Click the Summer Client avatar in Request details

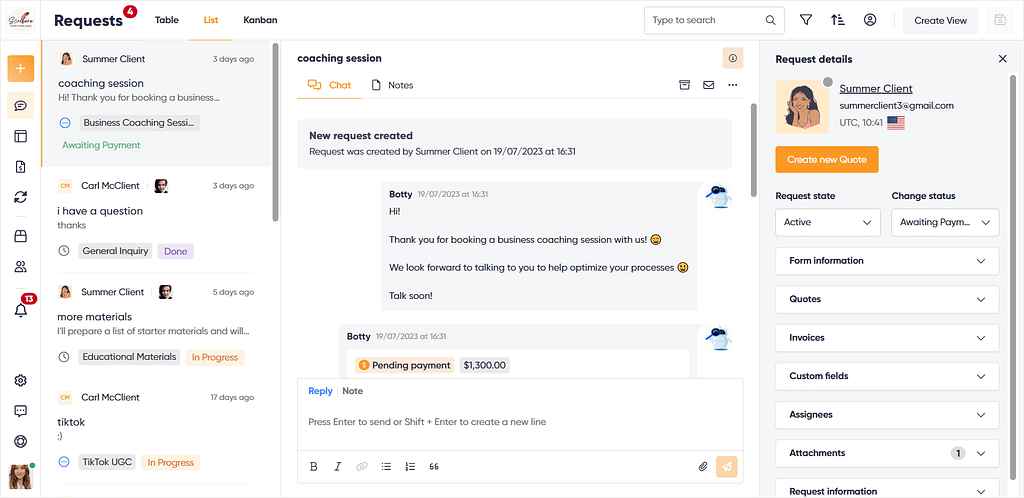803,107
